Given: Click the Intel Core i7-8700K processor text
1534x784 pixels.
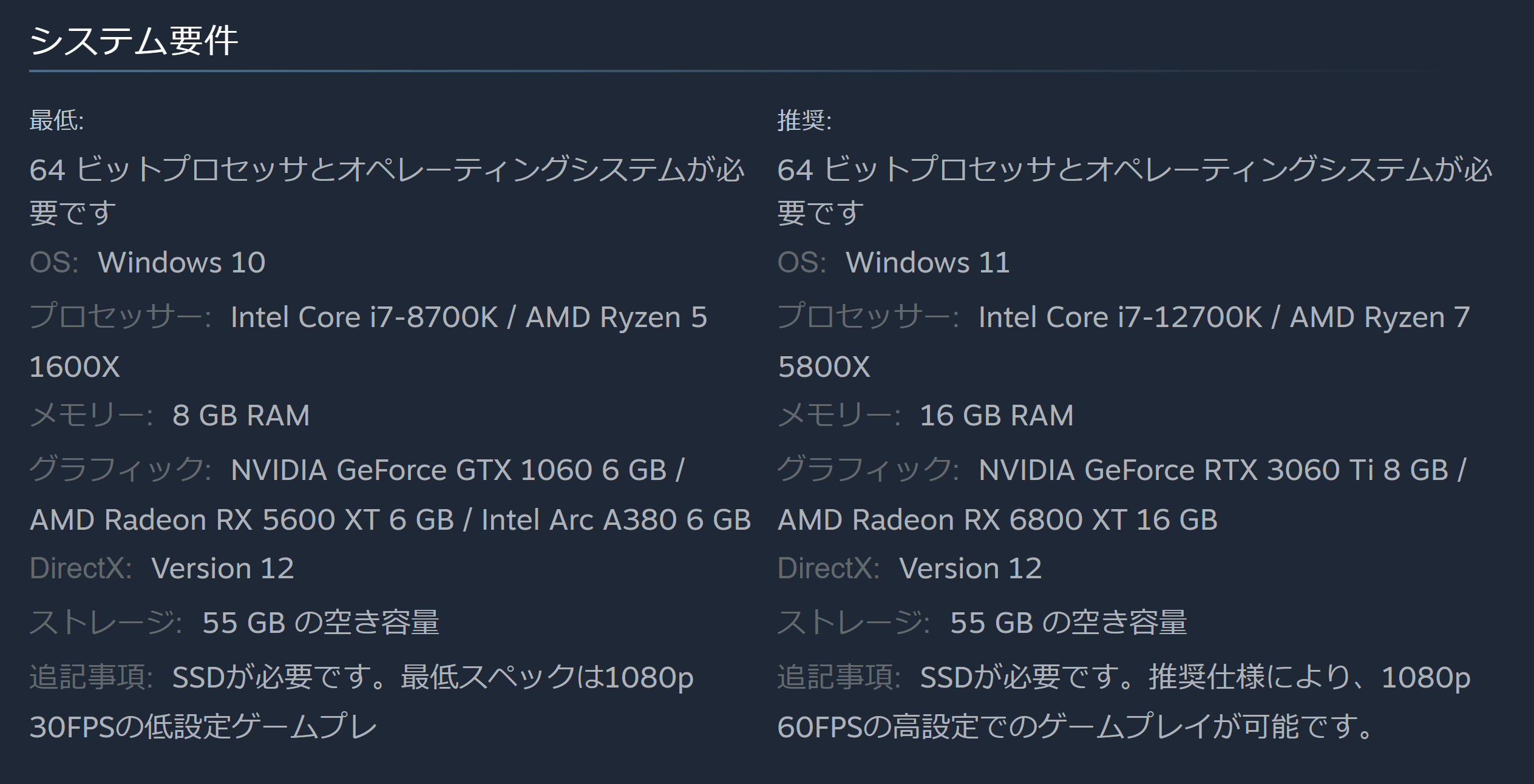Looking at the screenshot, I should tap(364, 317).
